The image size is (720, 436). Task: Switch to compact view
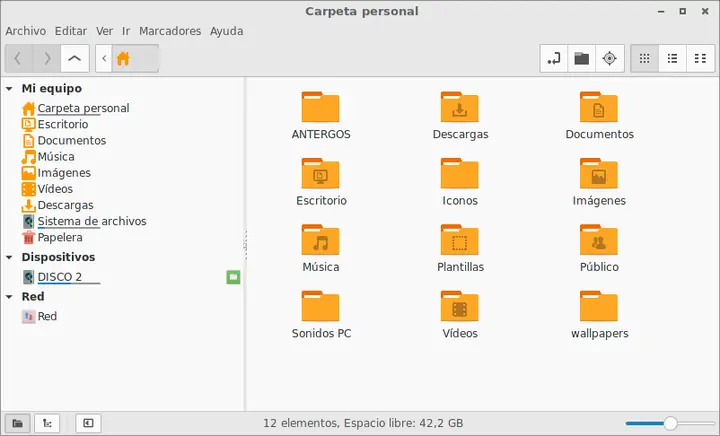coord(700,58)
